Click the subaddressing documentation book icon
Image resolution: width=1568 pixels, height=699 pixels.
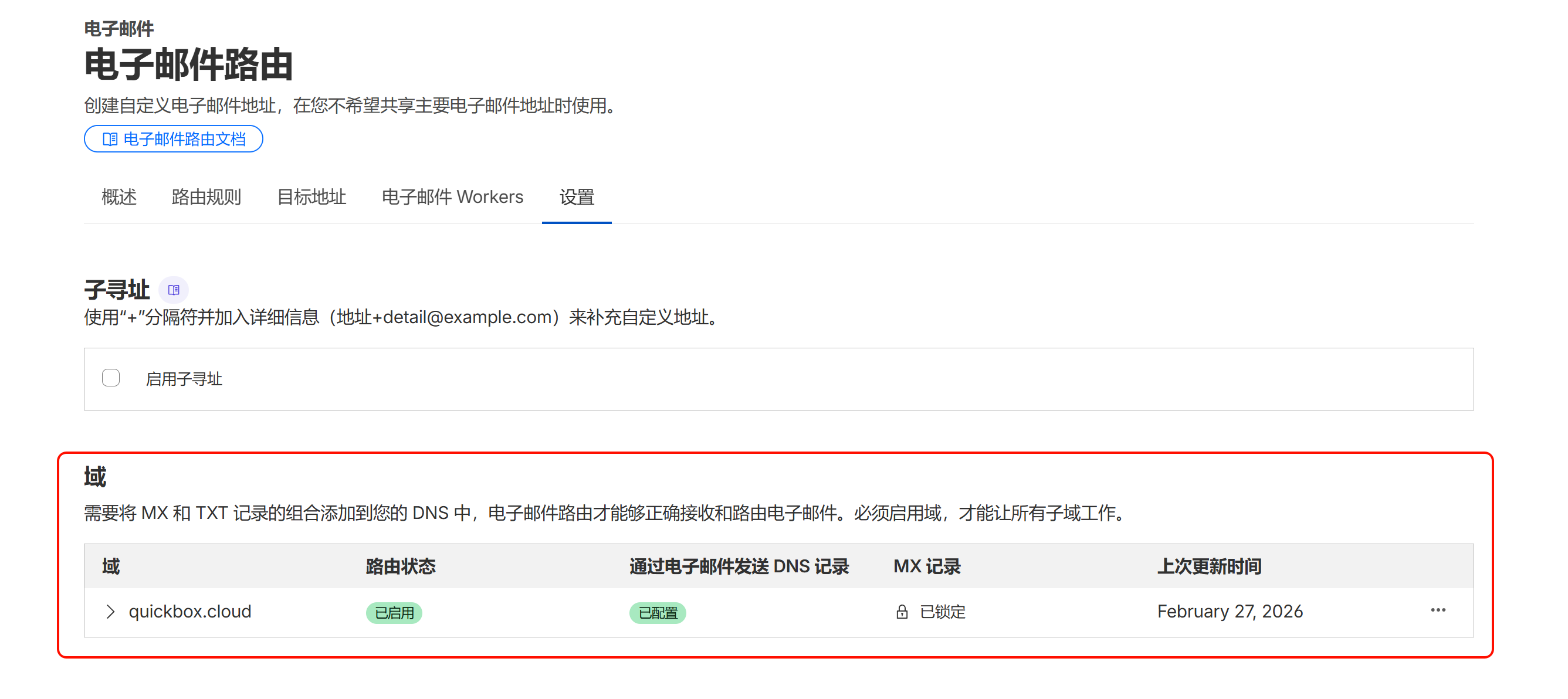click(174, 290)
